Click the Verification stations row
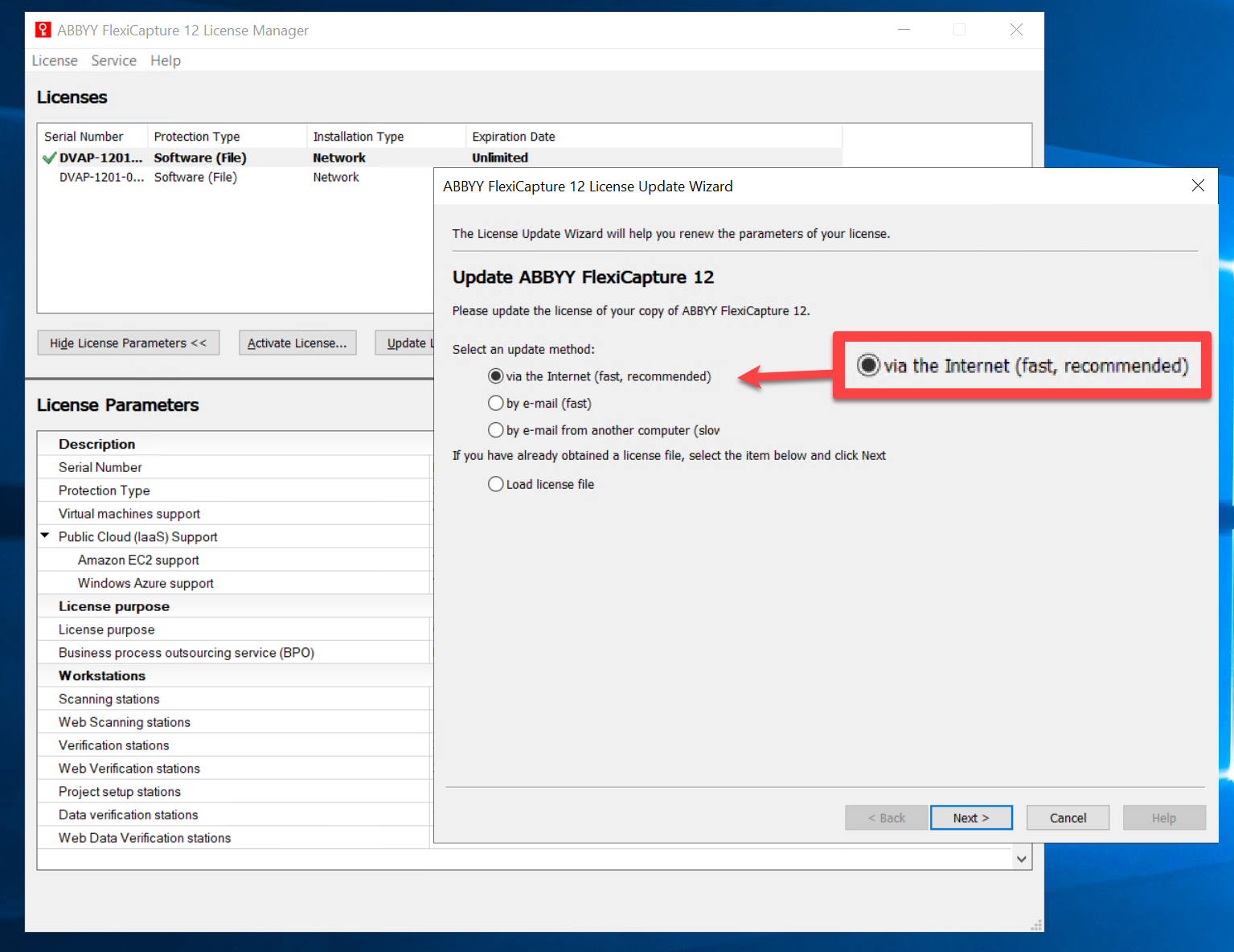This screenshot has height=952, width=1234. 234,745
